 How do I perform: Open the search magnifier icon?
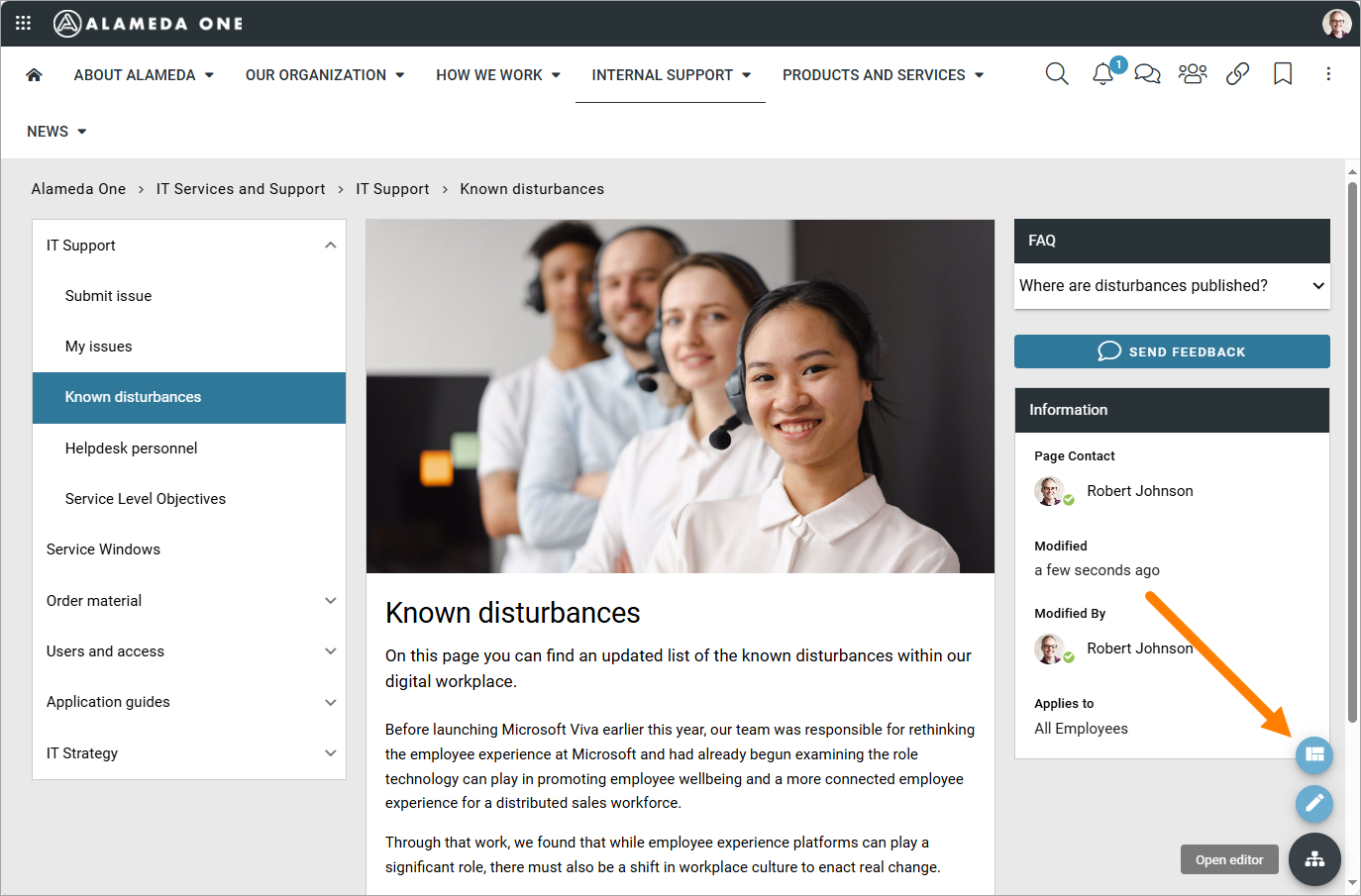1057,74
